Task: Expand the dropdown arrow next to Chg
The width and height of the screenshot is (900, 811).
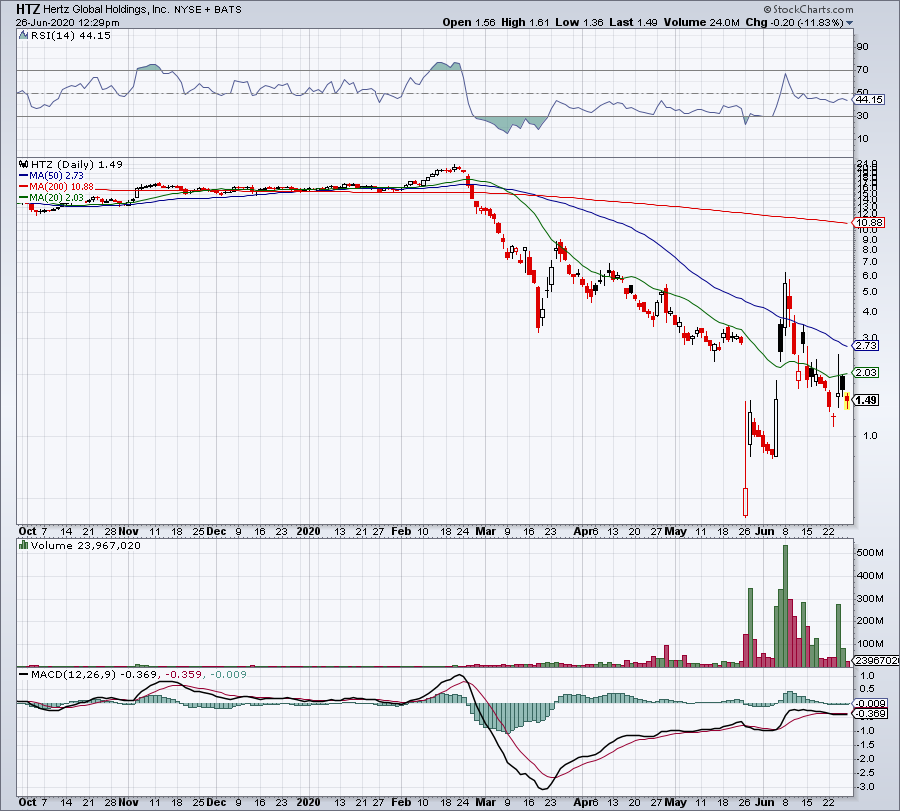Action: coord(850,22)
